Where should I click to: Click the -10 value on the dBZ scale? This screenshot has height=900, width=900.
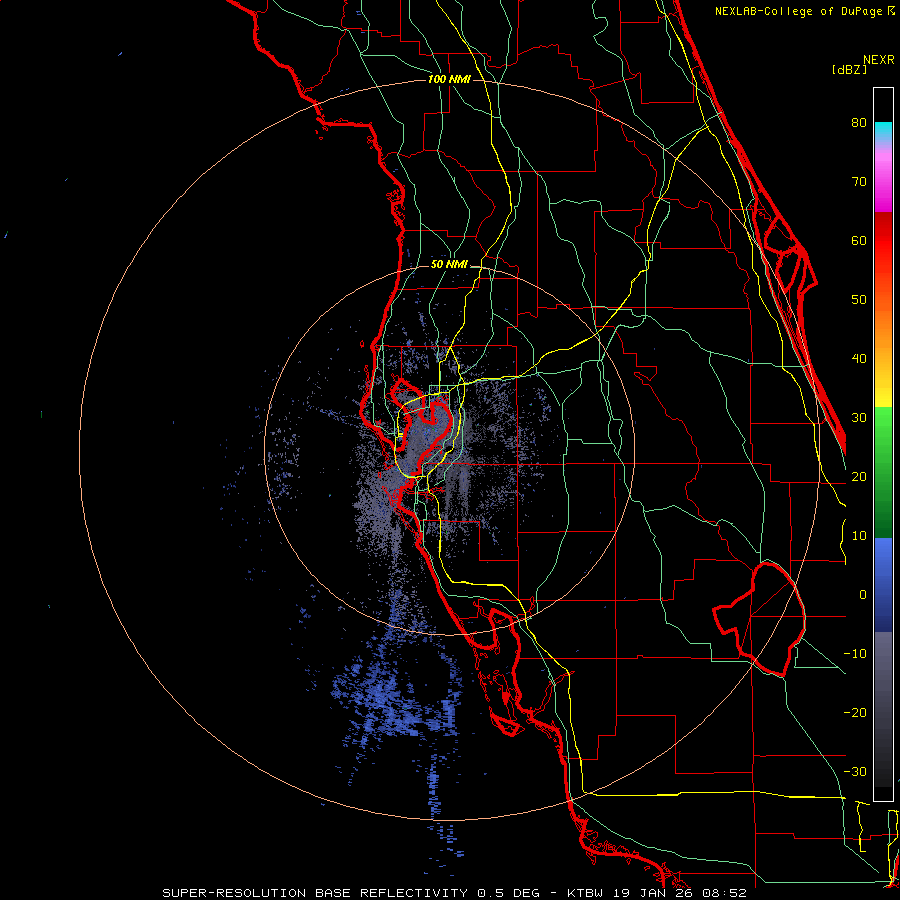[x=855, y=654]
